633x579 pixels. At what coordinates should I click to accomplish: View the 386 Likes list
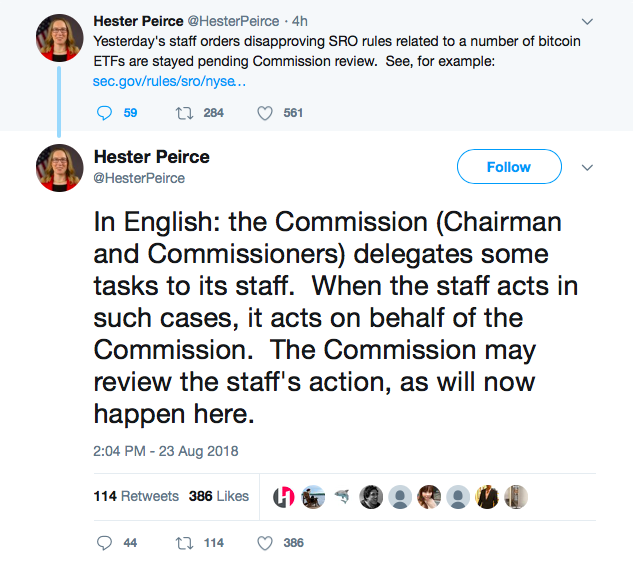(x=218, y=496)
